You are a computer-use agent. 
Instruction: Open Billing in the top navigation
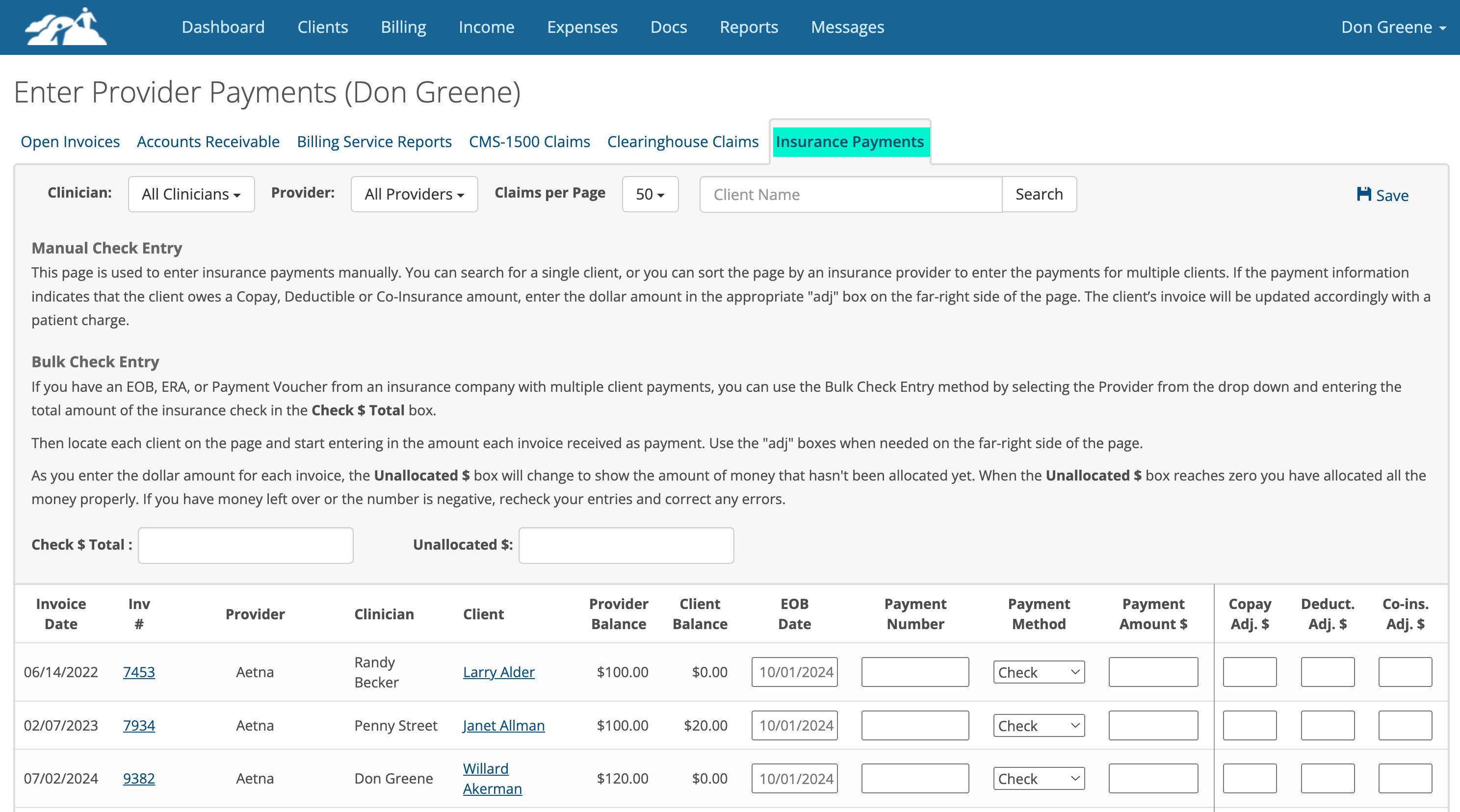(x=403, y=27)
